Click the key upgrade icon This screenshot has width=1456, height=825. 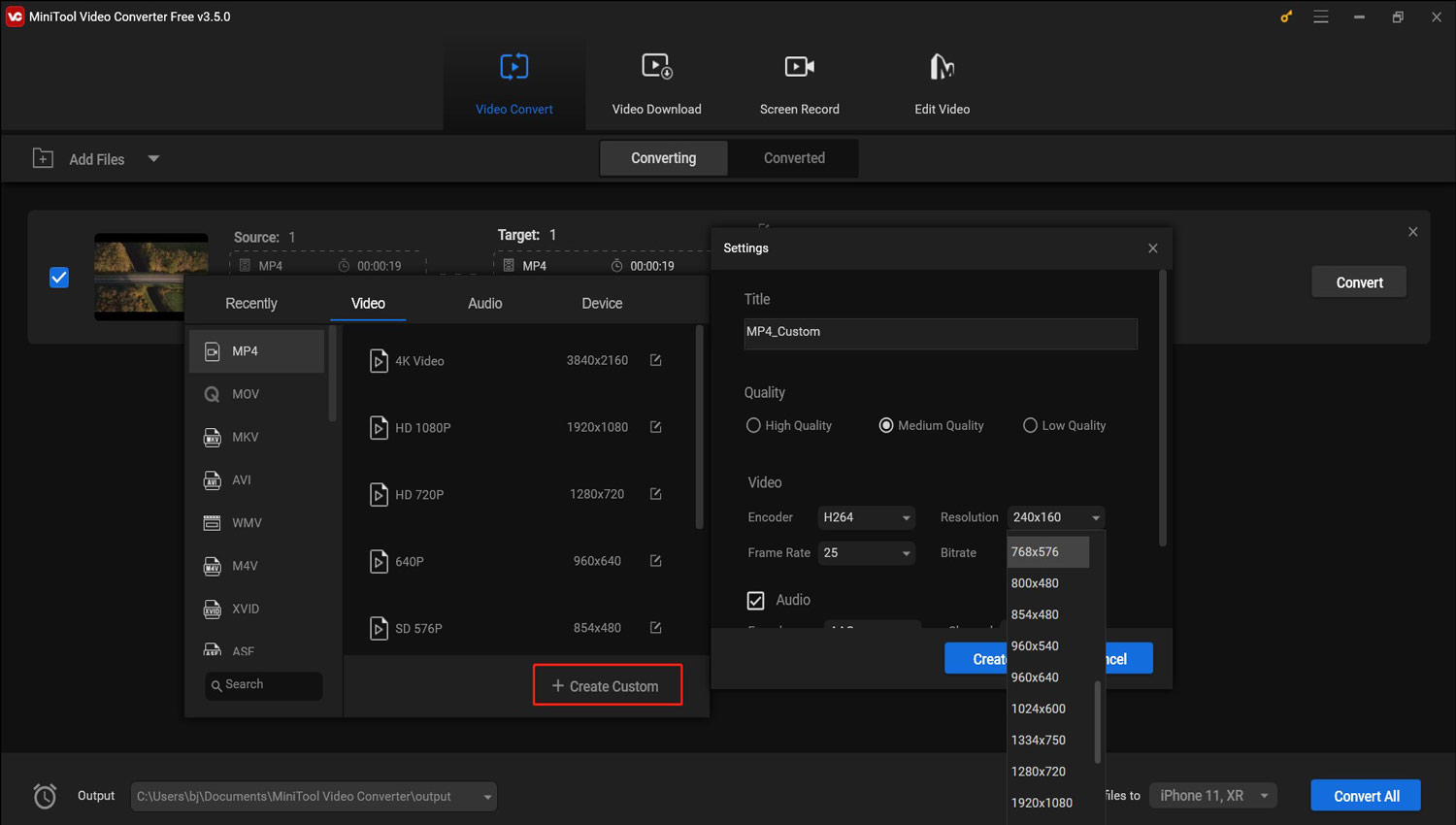click(x=1286, y=16)
